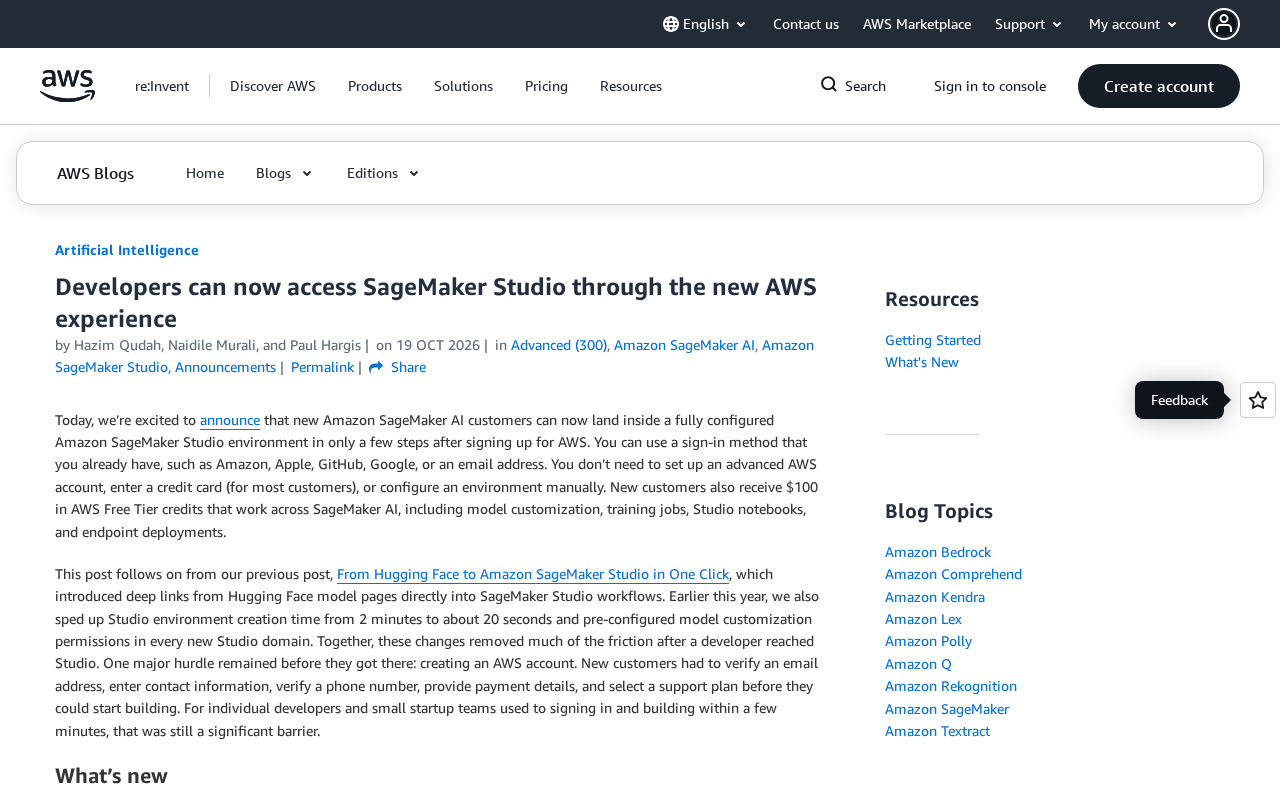The image size is (1280, 800).
Task: Open the Products menu
Action: pyautogui.click(x=375, y=86)
